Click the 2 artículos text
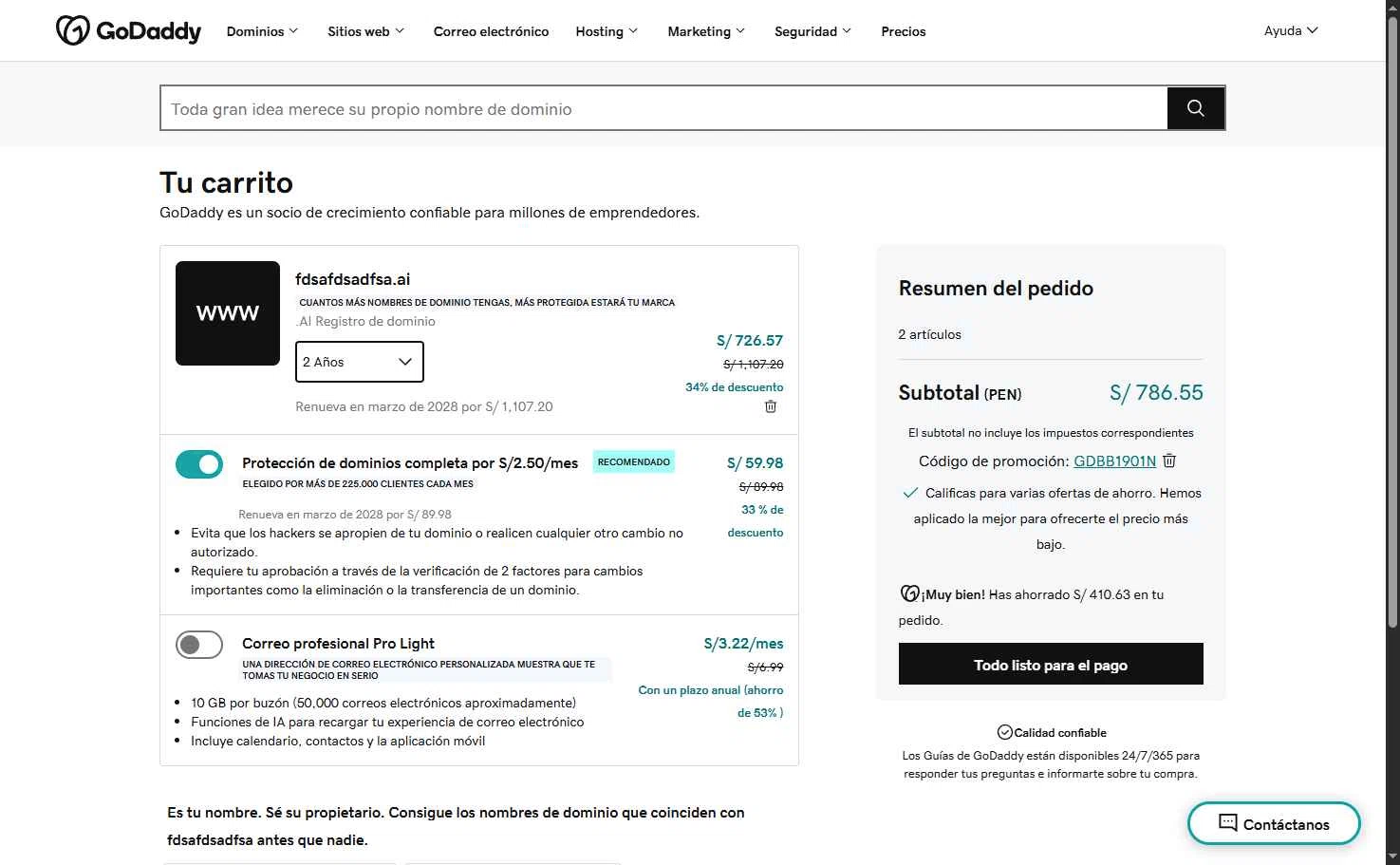Viewport: 1400px width, 865px height. pos(929,334)
